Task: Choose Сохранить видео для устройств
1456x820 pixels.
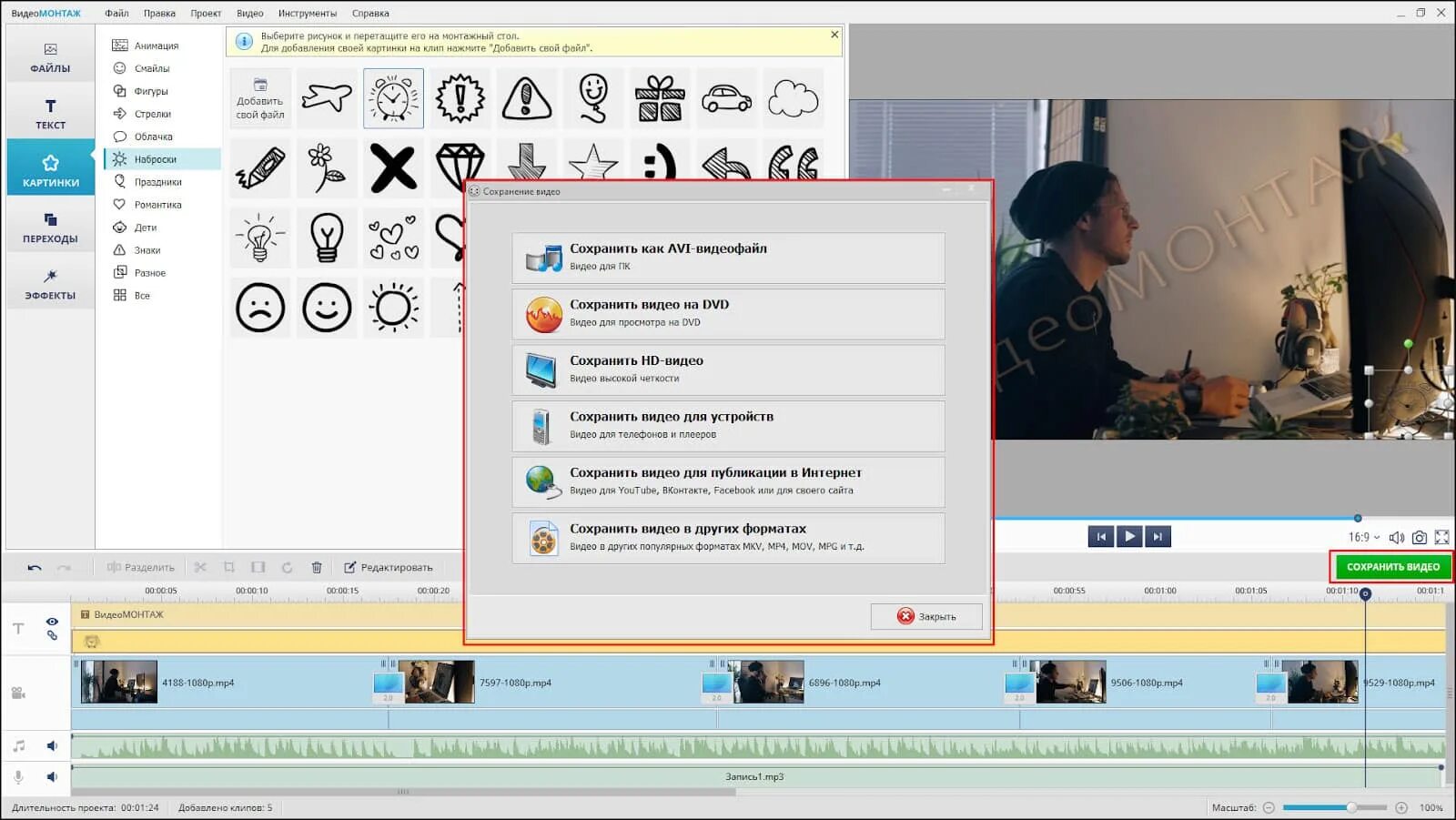Action: (728, 426)
